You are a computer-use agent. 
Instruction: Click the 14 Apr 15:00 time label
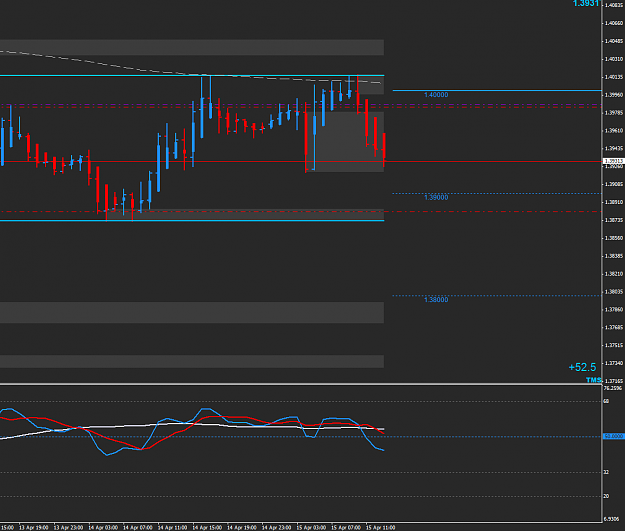[x=207, y=527]
